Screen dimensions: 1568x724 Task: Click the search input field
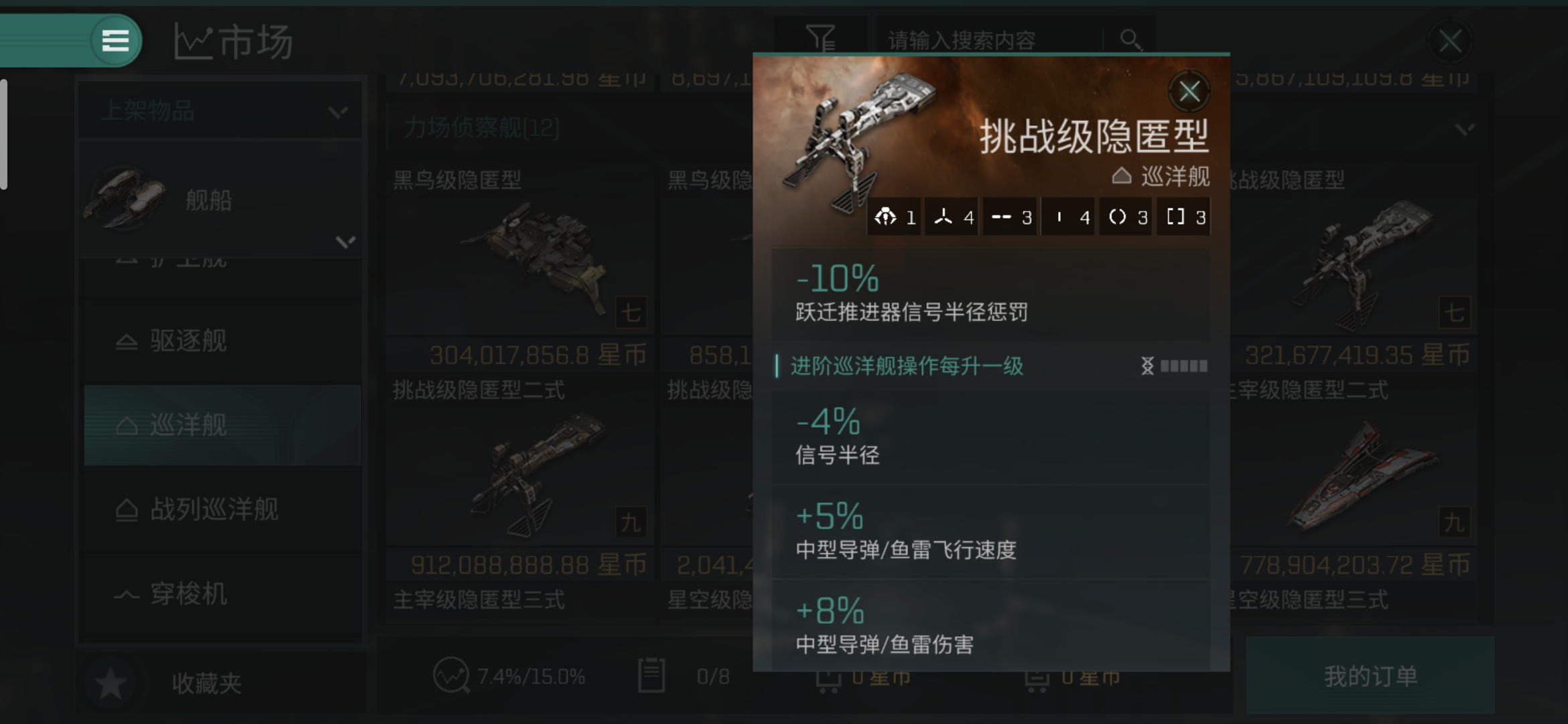click(x=988, y=40)
